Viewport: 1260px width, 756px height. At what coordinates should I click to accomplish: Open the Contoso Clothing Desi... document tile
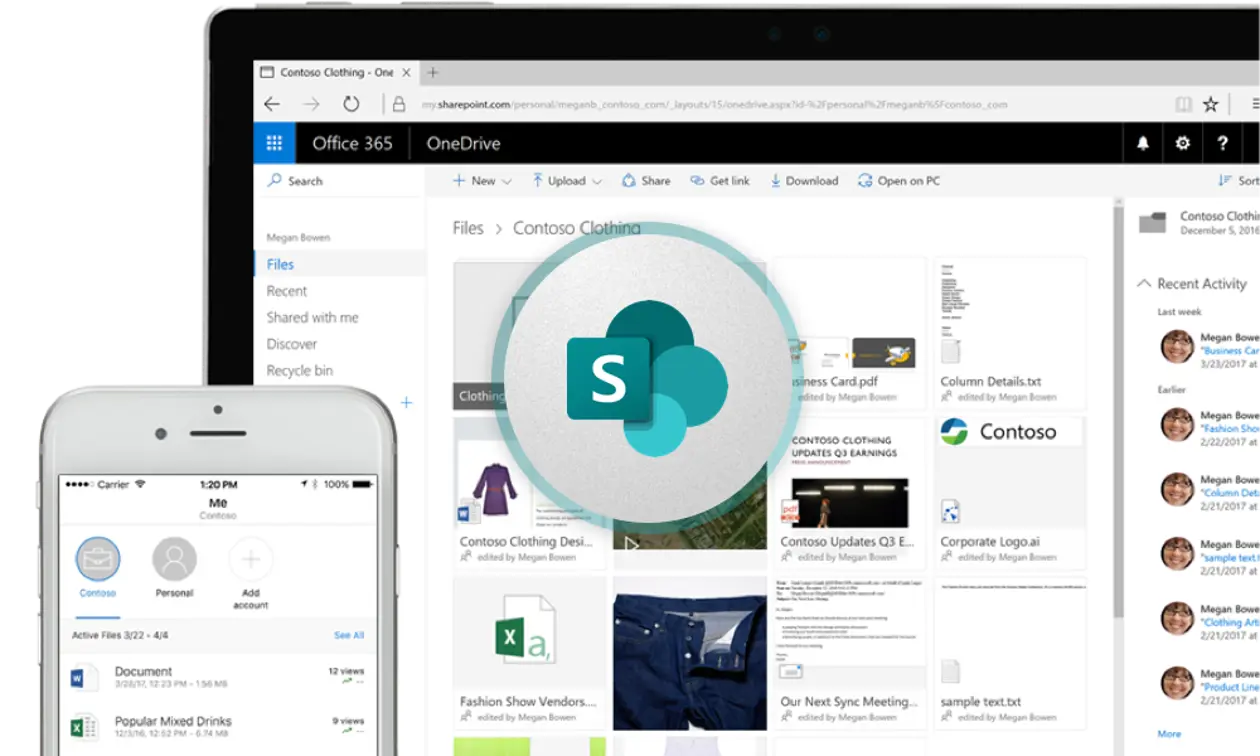530,493
